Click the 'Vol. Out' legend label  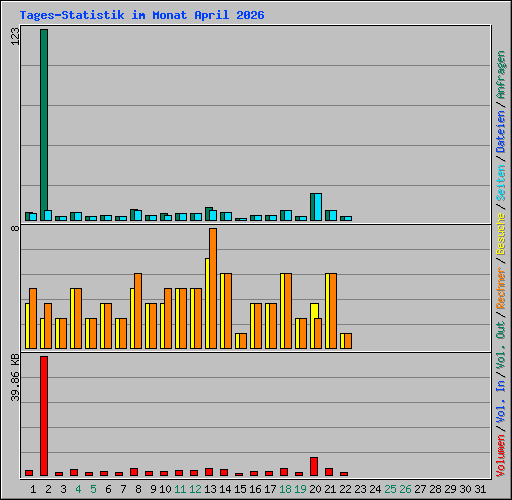point(501,345)
